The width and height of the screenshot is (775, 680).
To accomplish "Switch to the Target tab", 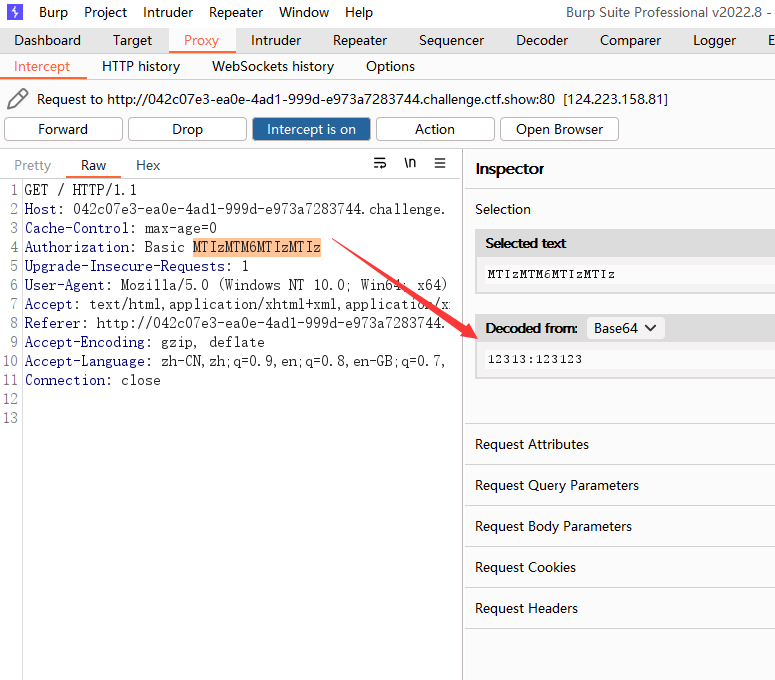I will tap(132, 41).
